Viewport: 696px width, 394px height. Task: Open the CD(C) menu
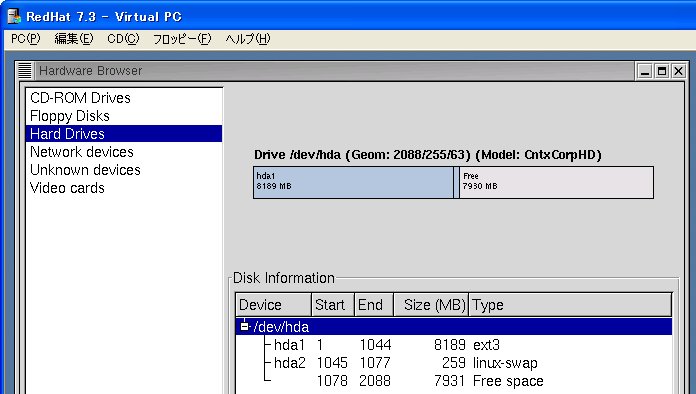(x=123, y=39)
